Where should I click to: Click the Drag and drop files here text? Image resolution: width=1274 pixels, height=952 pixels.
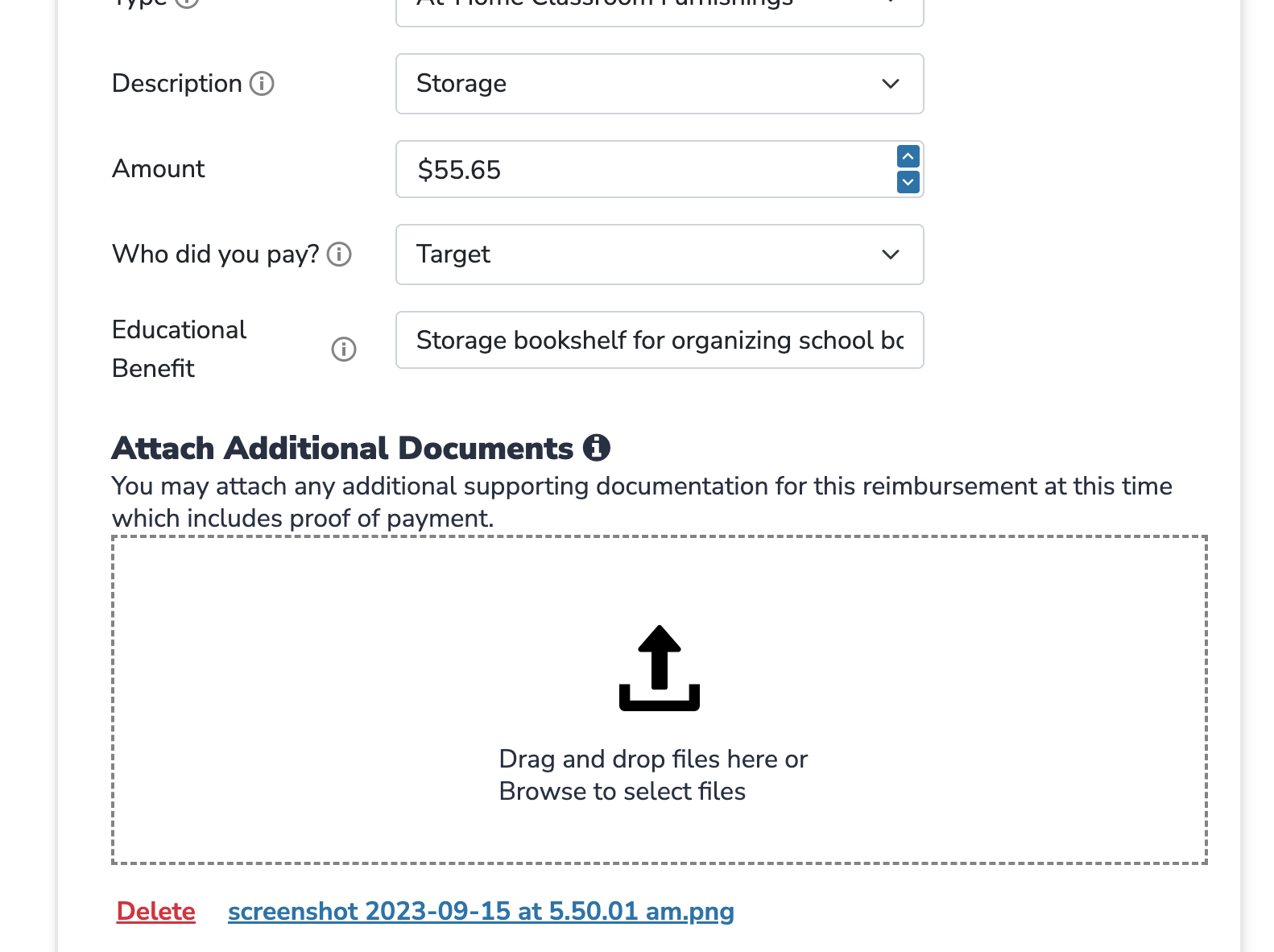coord(652,760)
